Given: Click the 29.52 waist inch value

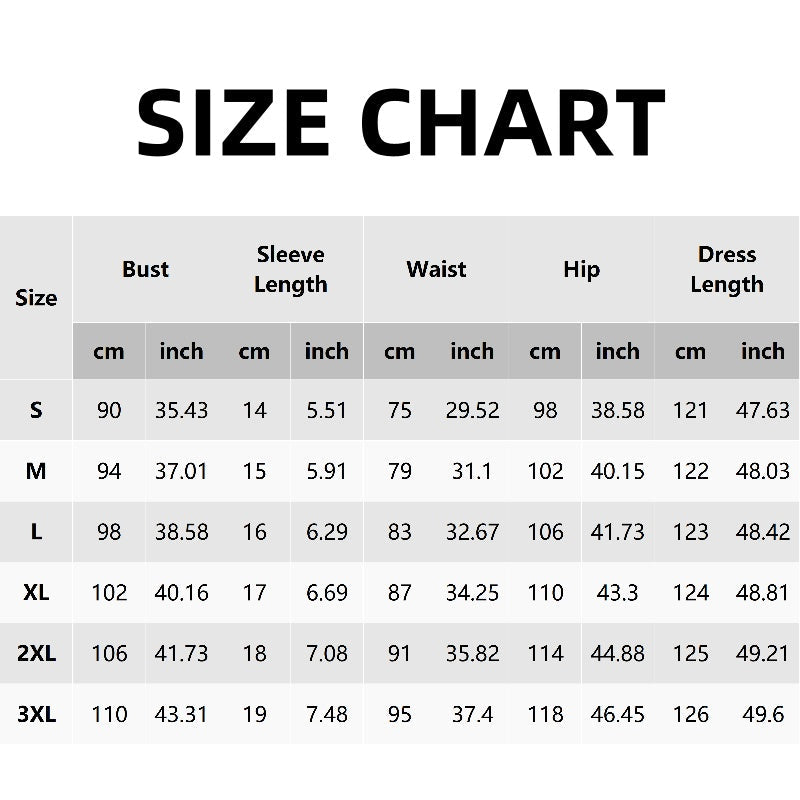Looking at the screenshot, I should (x=472, y=410).
